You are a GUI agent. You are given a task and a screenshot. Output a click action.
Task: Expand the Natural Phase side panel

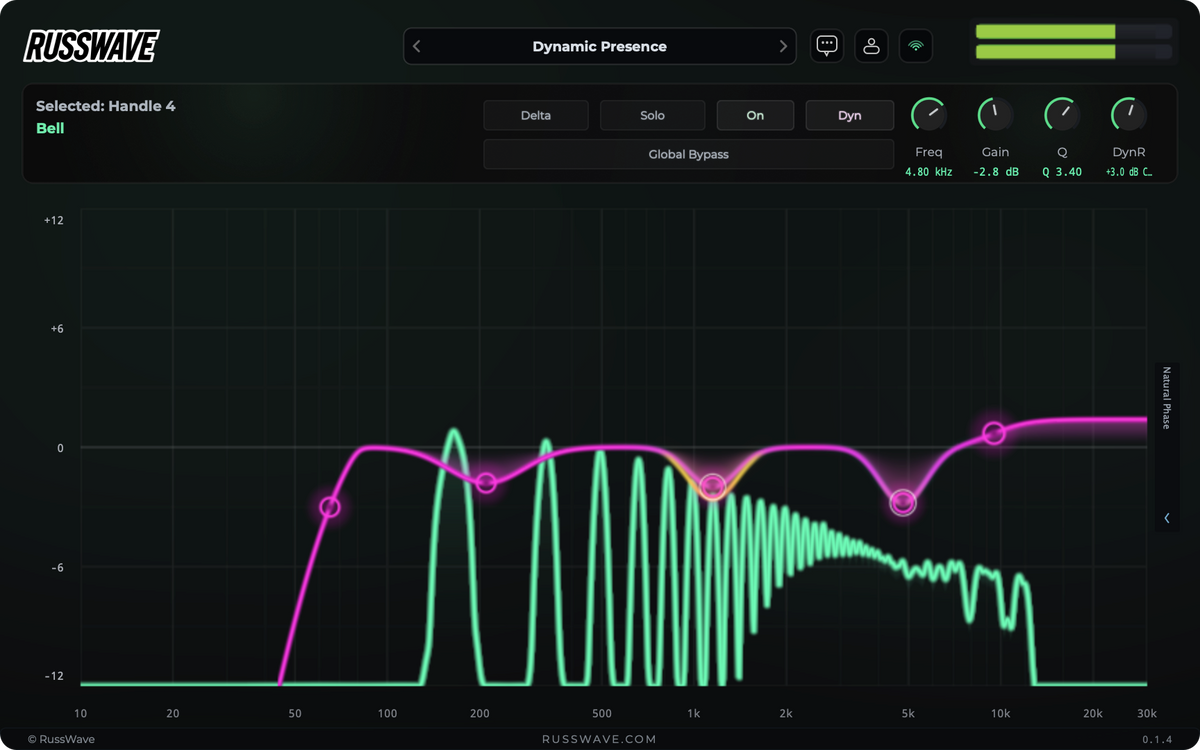point(1167,518)
